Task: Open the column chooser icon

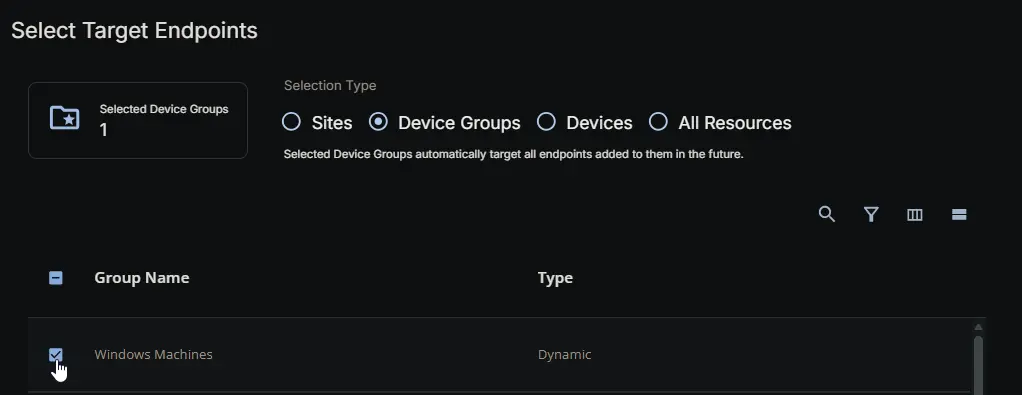Action: pos(914,214)
